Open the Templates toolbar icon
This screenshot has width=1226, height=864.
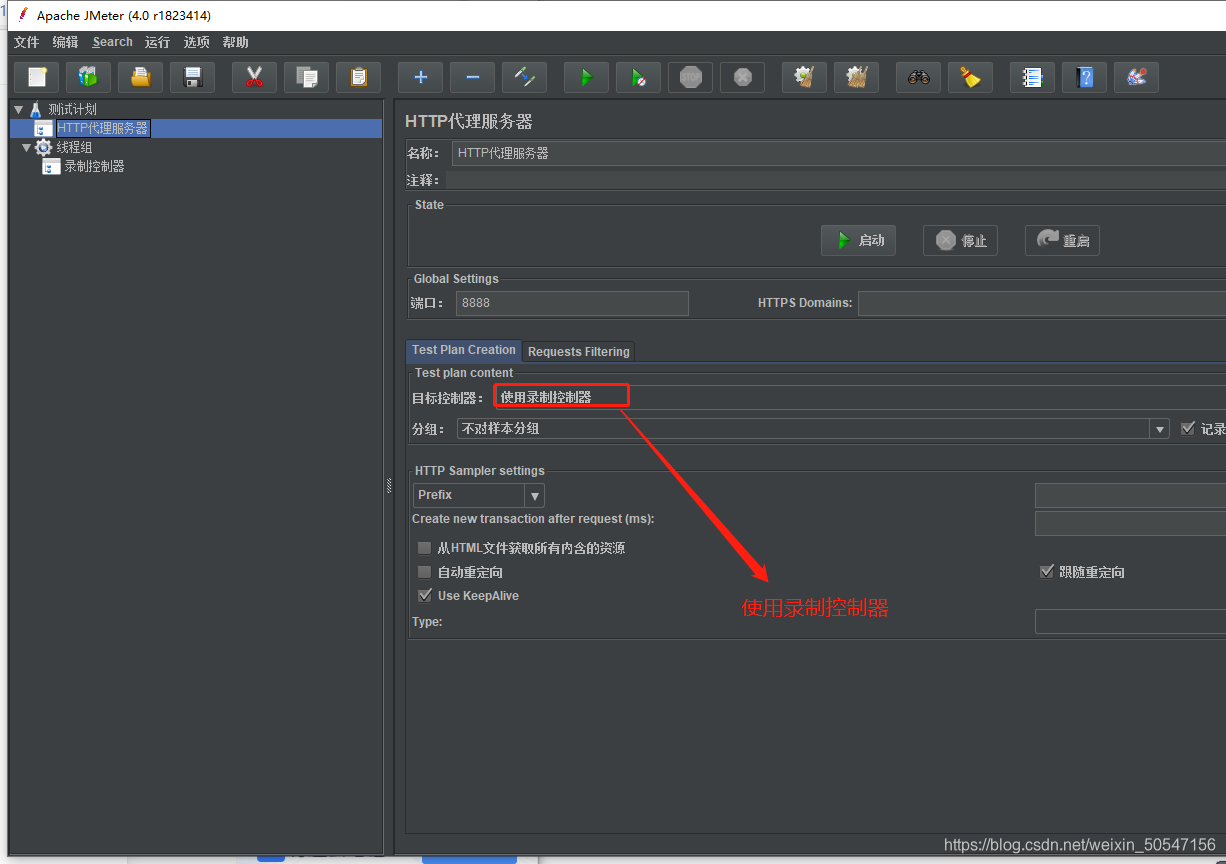point(89,77)
